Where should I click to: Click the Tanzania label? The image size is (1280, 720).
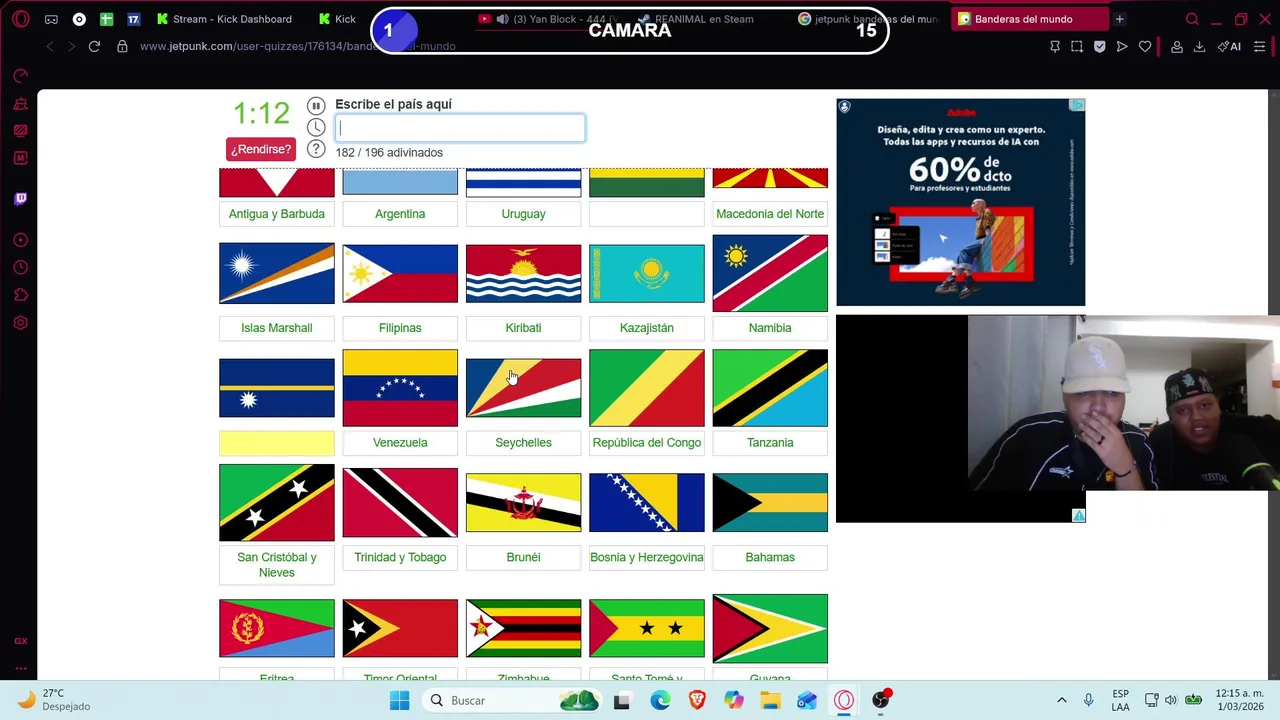click(x=770, y=442)
